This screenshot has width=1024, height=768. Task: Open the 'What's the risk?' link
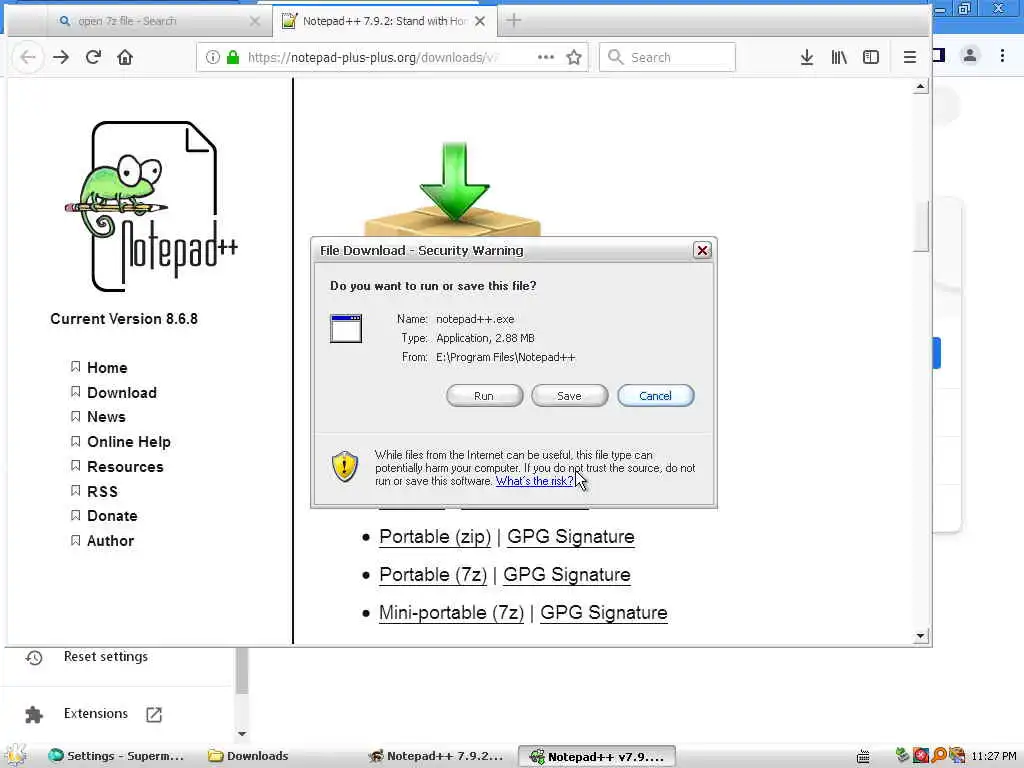click(x=534, y=481)
